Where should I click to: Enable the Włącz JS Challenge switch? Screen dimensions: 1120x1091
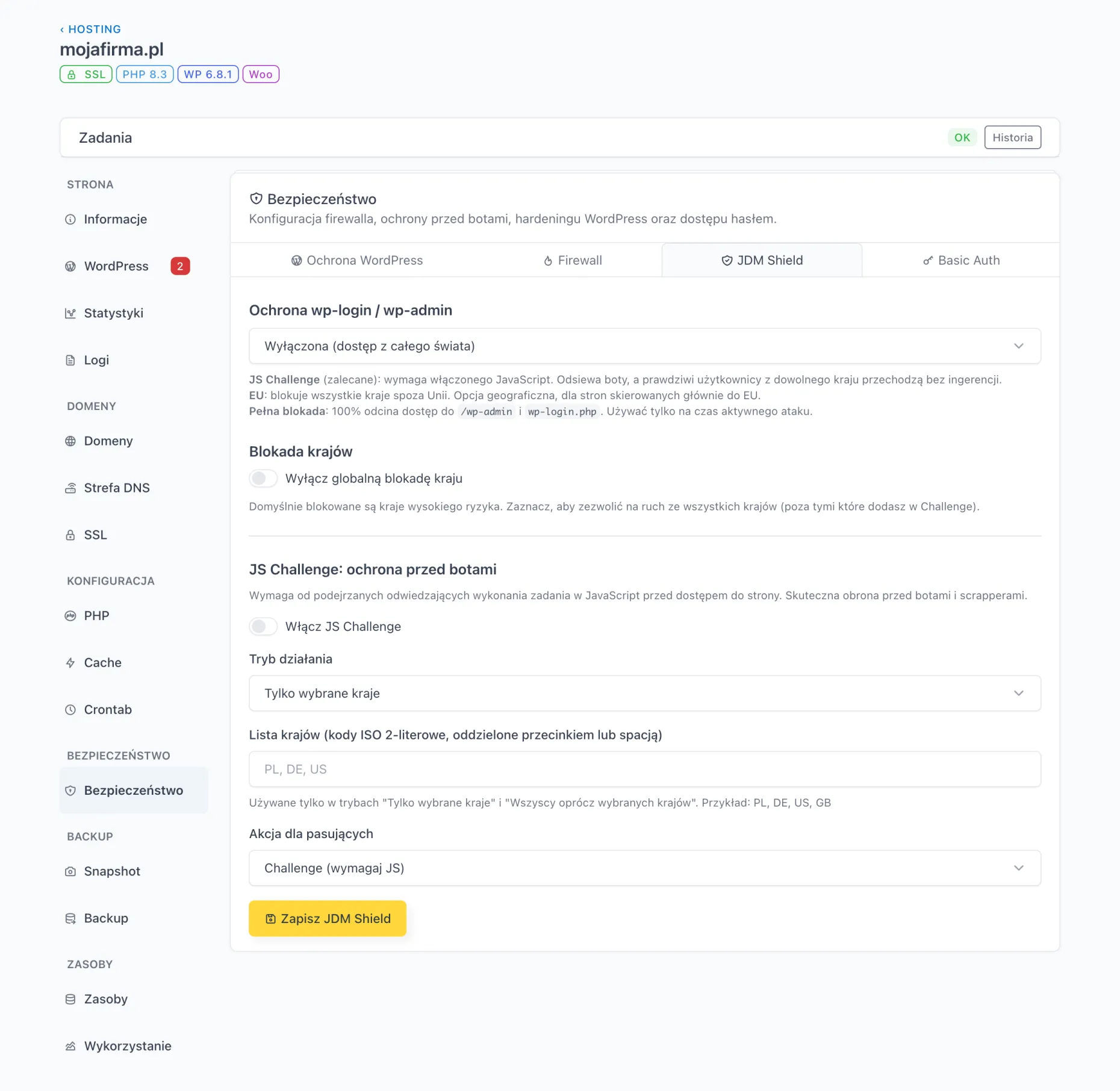click(x=263, y=626)
